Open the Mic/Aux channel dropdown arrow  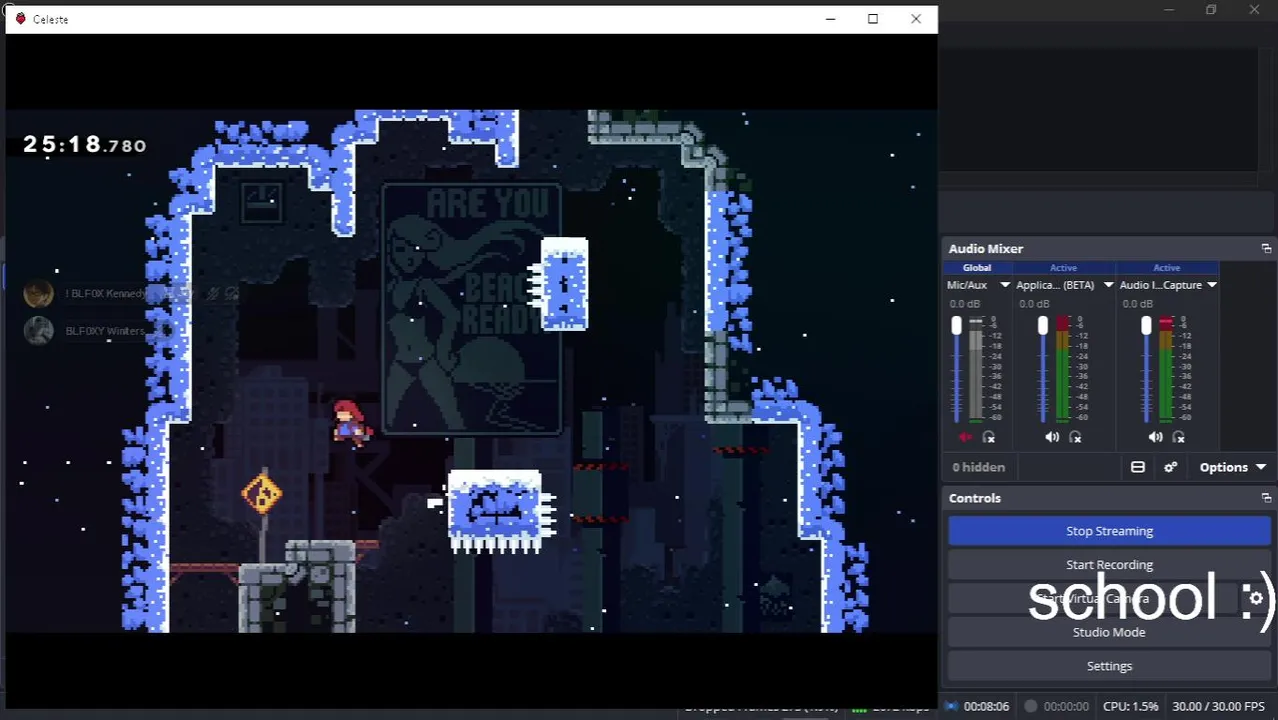1005,285
